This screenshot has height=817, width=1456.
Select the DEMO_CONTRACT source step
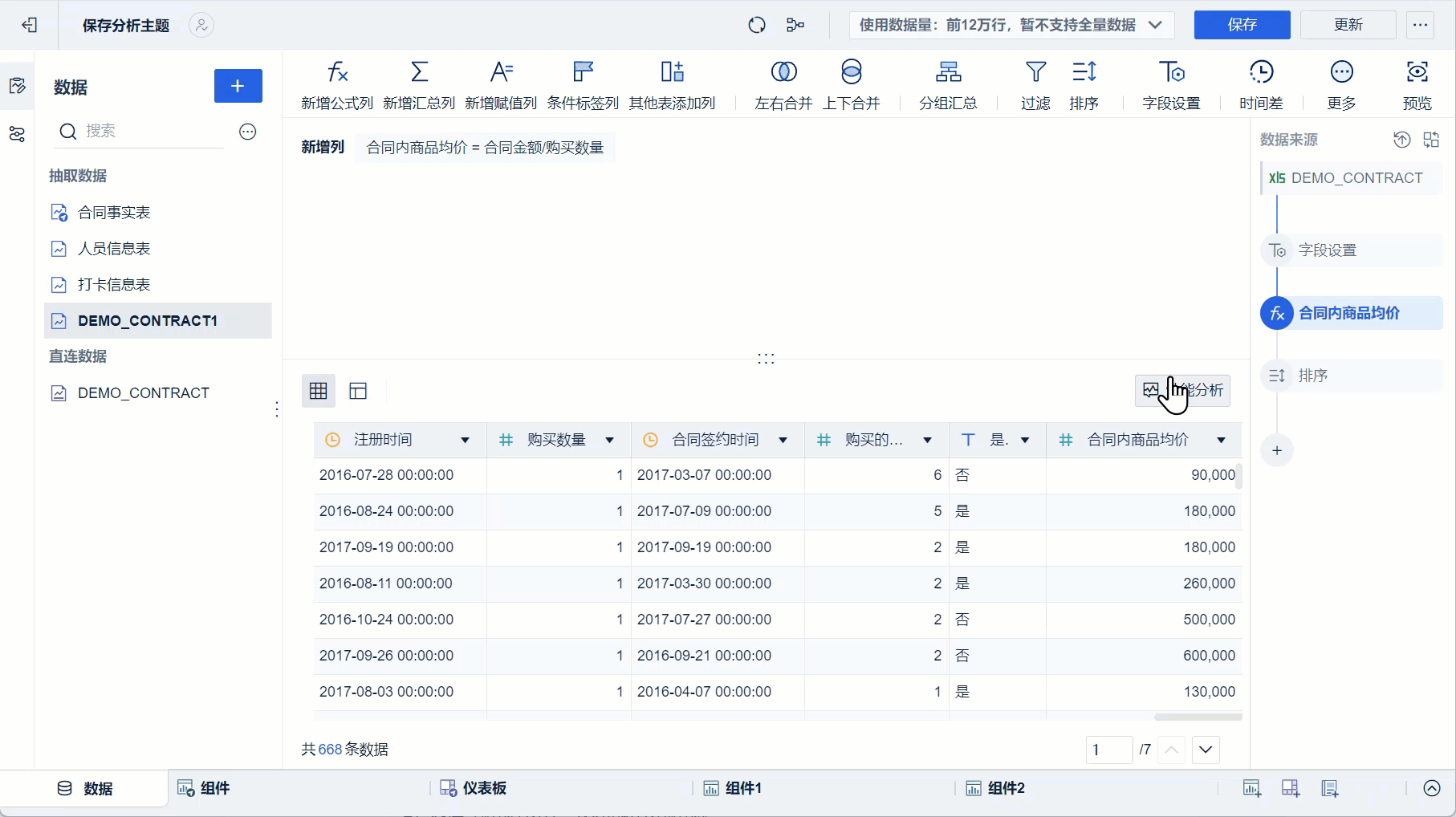[x=1352, y=178]
